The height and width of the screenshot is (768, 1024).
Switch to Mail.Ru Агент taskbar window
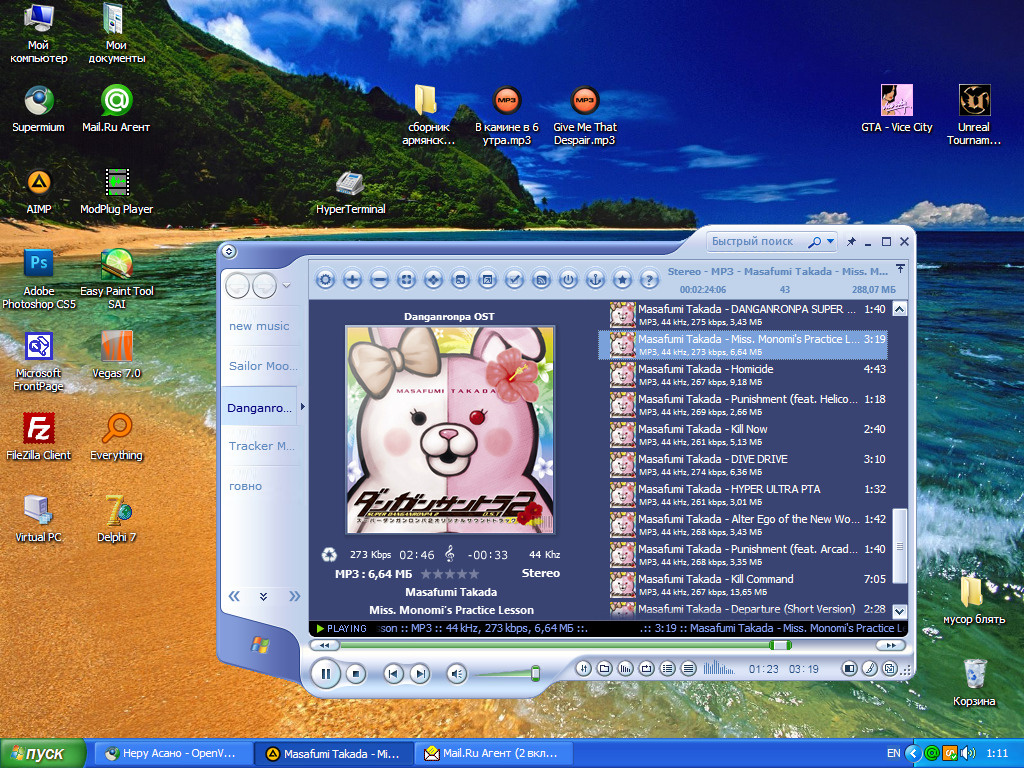coord(494,754)
